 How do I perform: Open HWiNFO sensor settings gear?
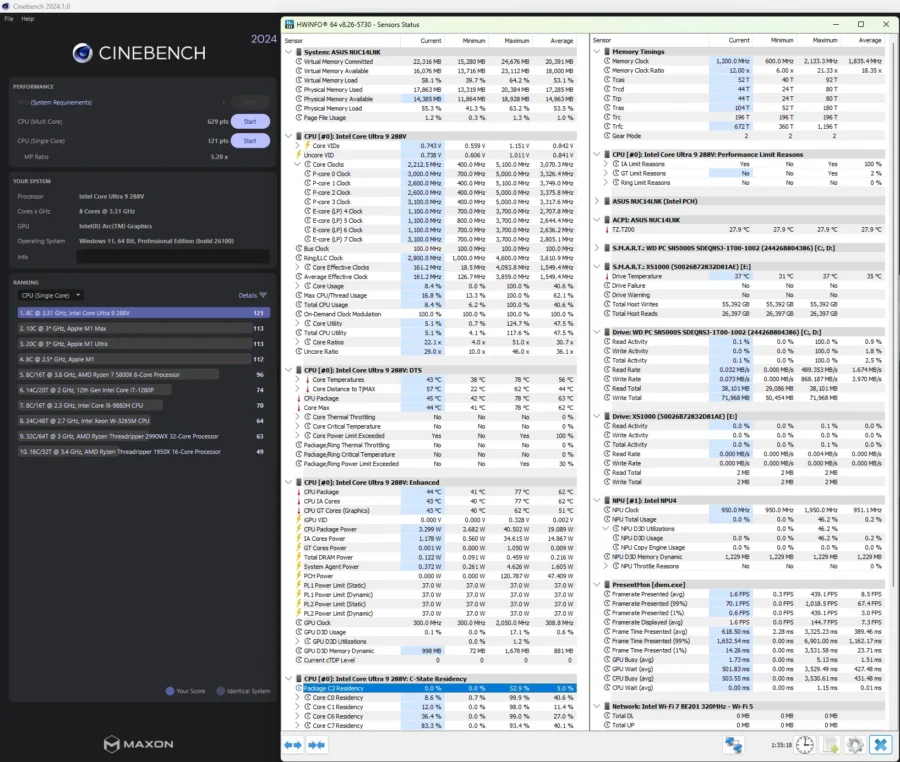pos(855,745)
